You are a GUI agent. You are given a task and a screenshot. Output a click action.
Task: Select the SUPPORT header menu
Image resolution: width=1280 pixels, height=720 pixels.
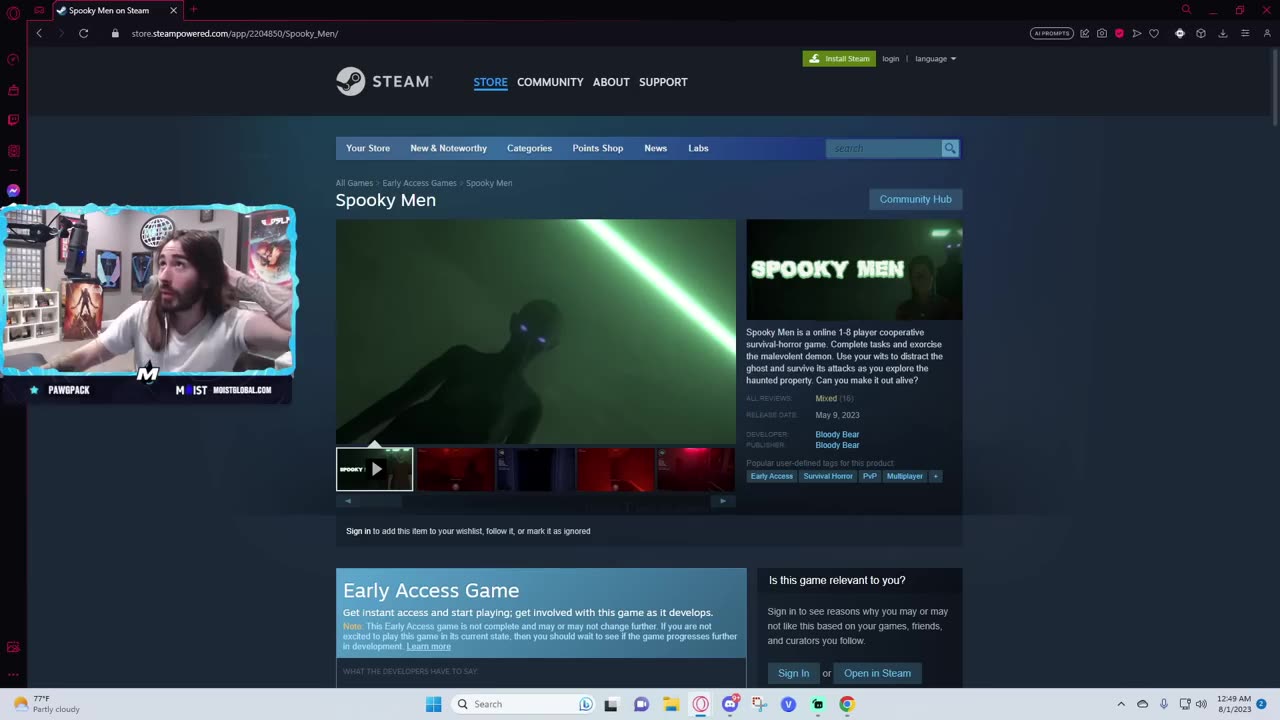click(663, 82)
